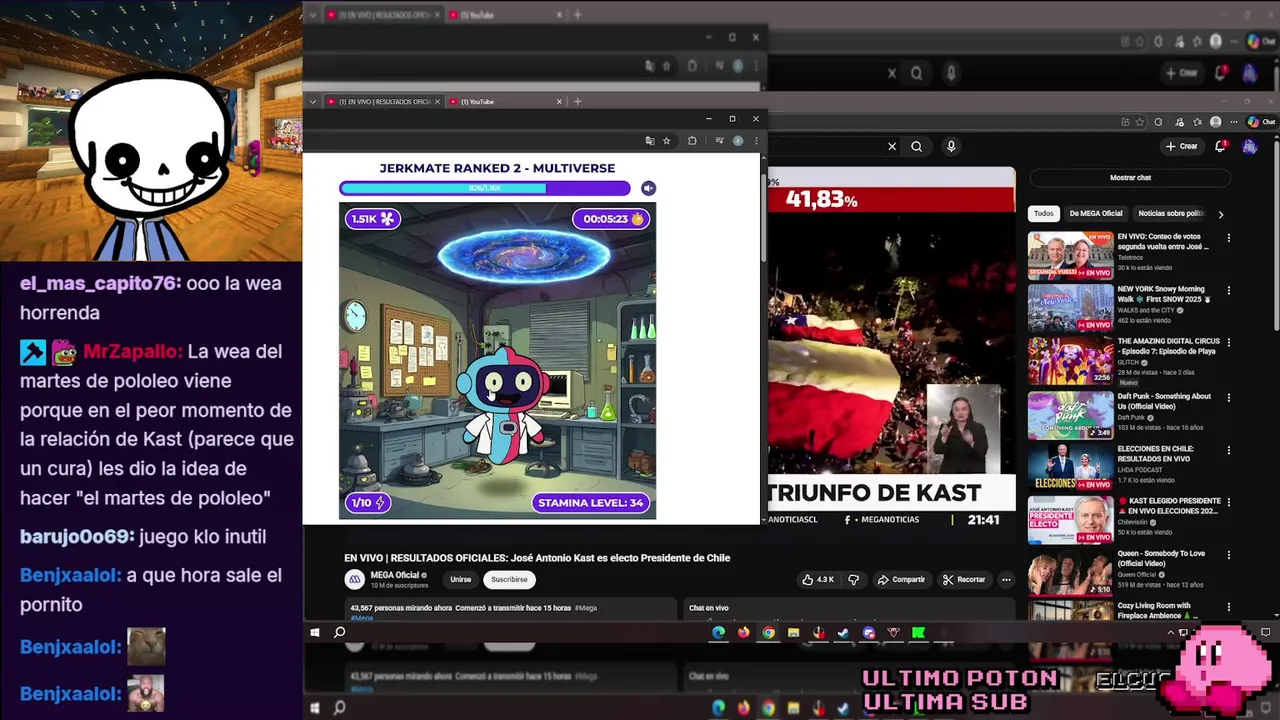Close the (1) YouTube tab
Screen dimensions: 1280x720
click(x=560, y=101)
